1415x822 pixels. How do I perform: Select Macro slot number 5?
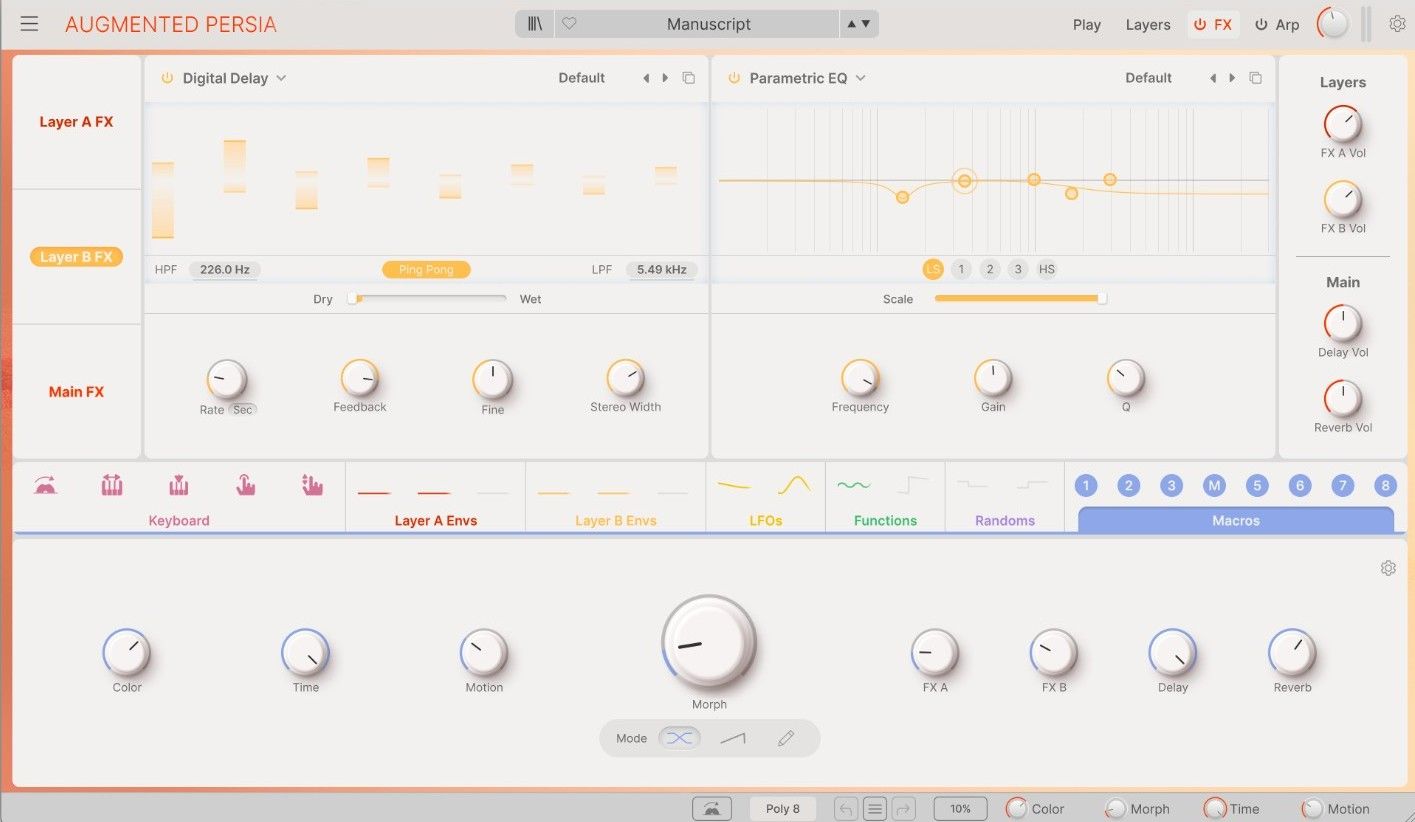1257,485
